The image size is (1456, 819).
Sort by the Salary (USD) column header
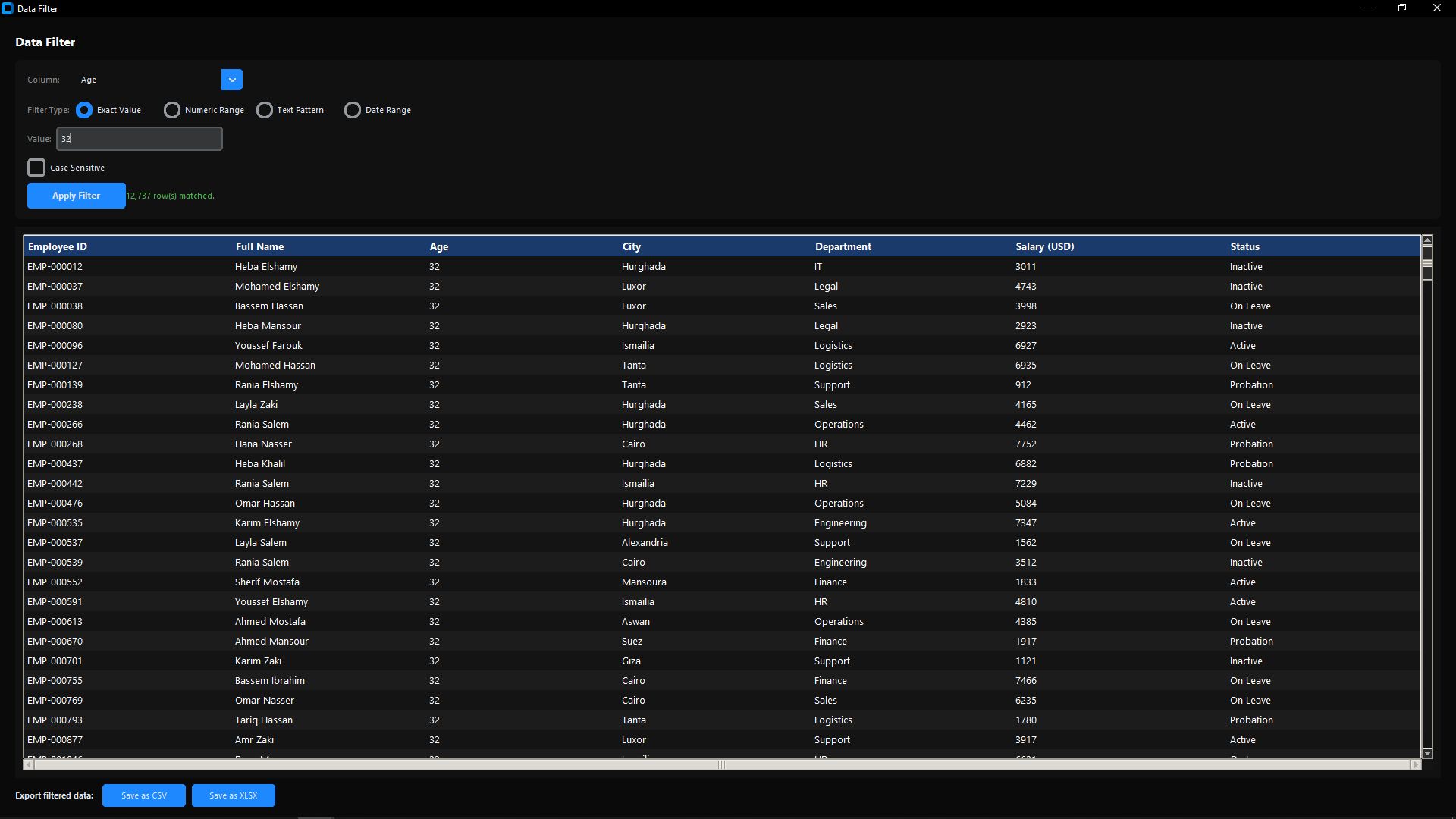[1044, 246]
